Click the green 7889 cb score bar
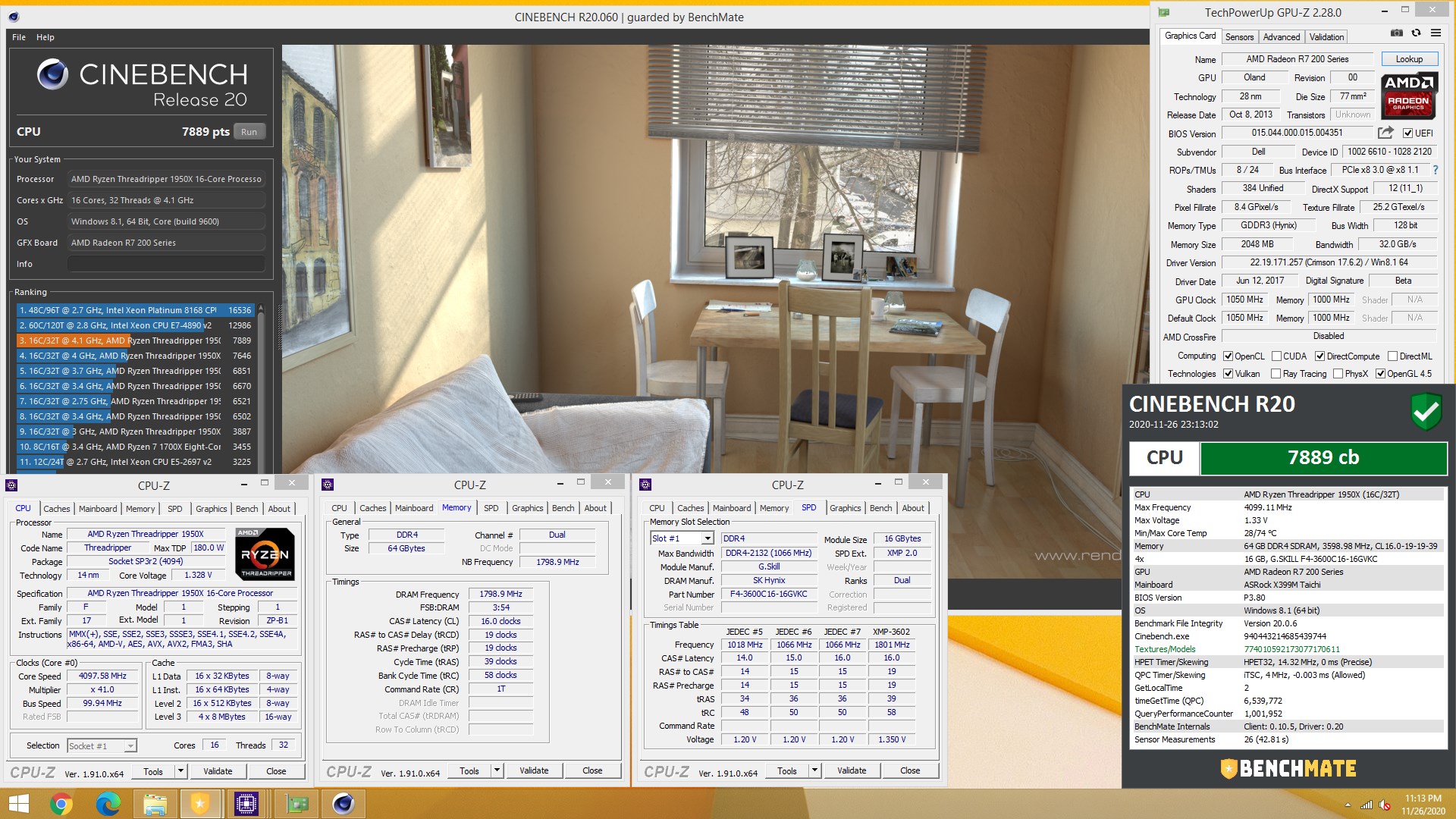This screenshot has width=1456, height=819. (x=1323, y=458)
